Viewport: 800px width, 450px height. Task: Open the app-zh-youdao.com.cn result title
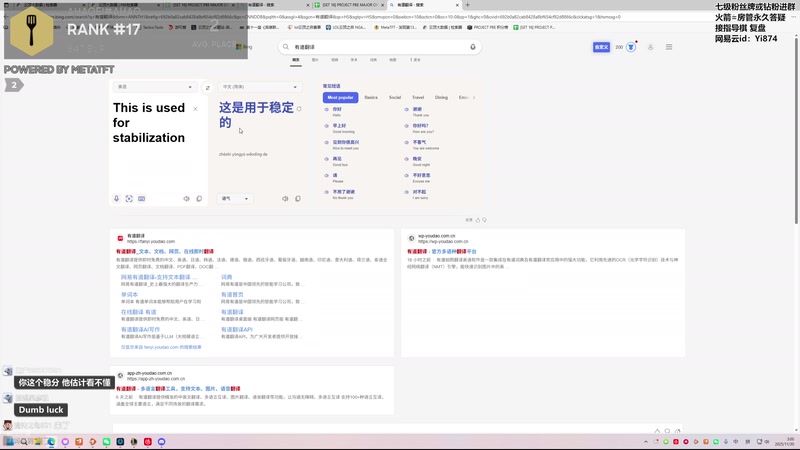pos(178,389)
